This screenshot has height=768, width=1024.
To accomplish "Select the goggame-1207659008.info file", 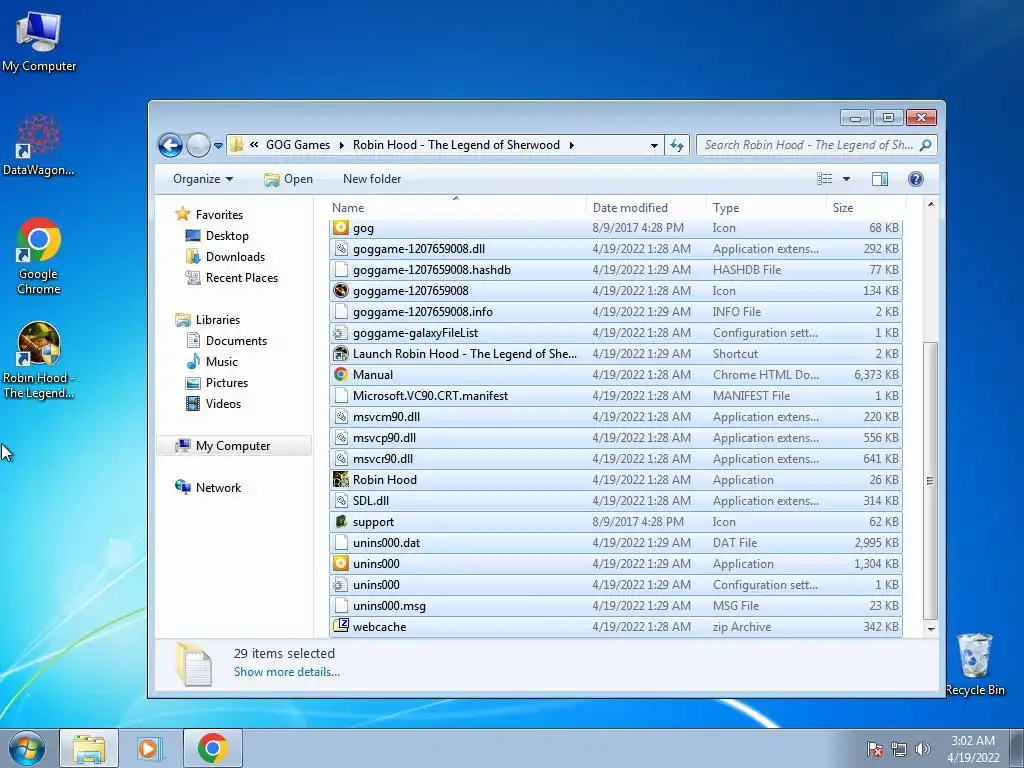I will (x=615, y=312).
